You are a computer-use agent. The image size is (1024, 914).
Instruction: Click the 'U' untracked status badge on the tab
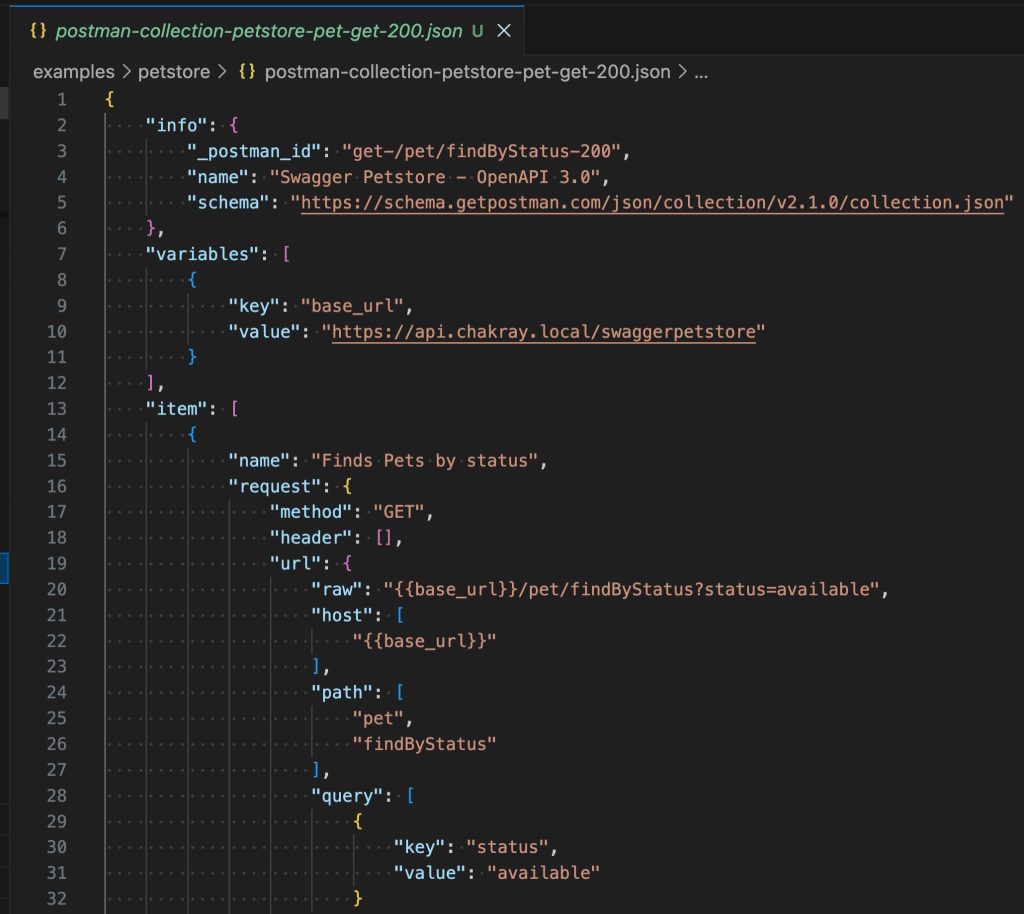pos(477,31)
